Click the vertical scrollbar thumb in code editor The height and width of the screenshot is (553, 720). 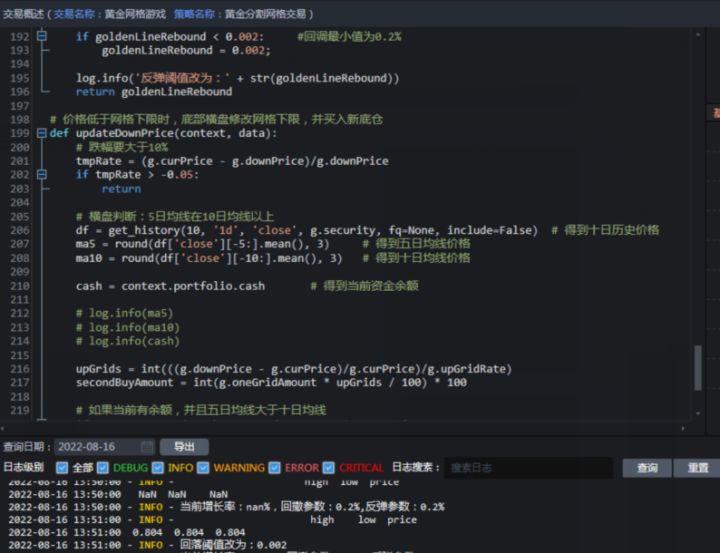coord(698,368)
